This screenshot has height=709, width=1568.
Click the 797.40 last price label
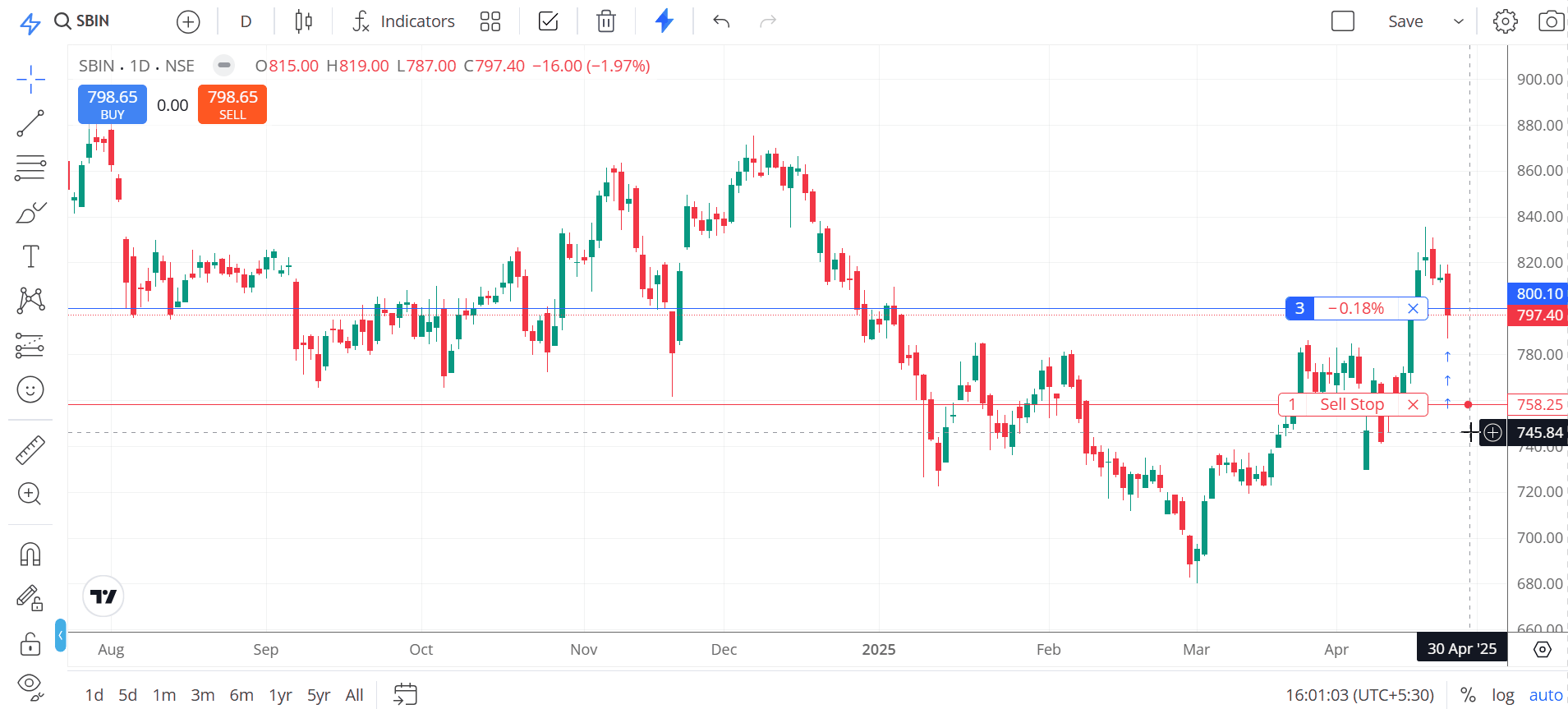point(1538,315)
